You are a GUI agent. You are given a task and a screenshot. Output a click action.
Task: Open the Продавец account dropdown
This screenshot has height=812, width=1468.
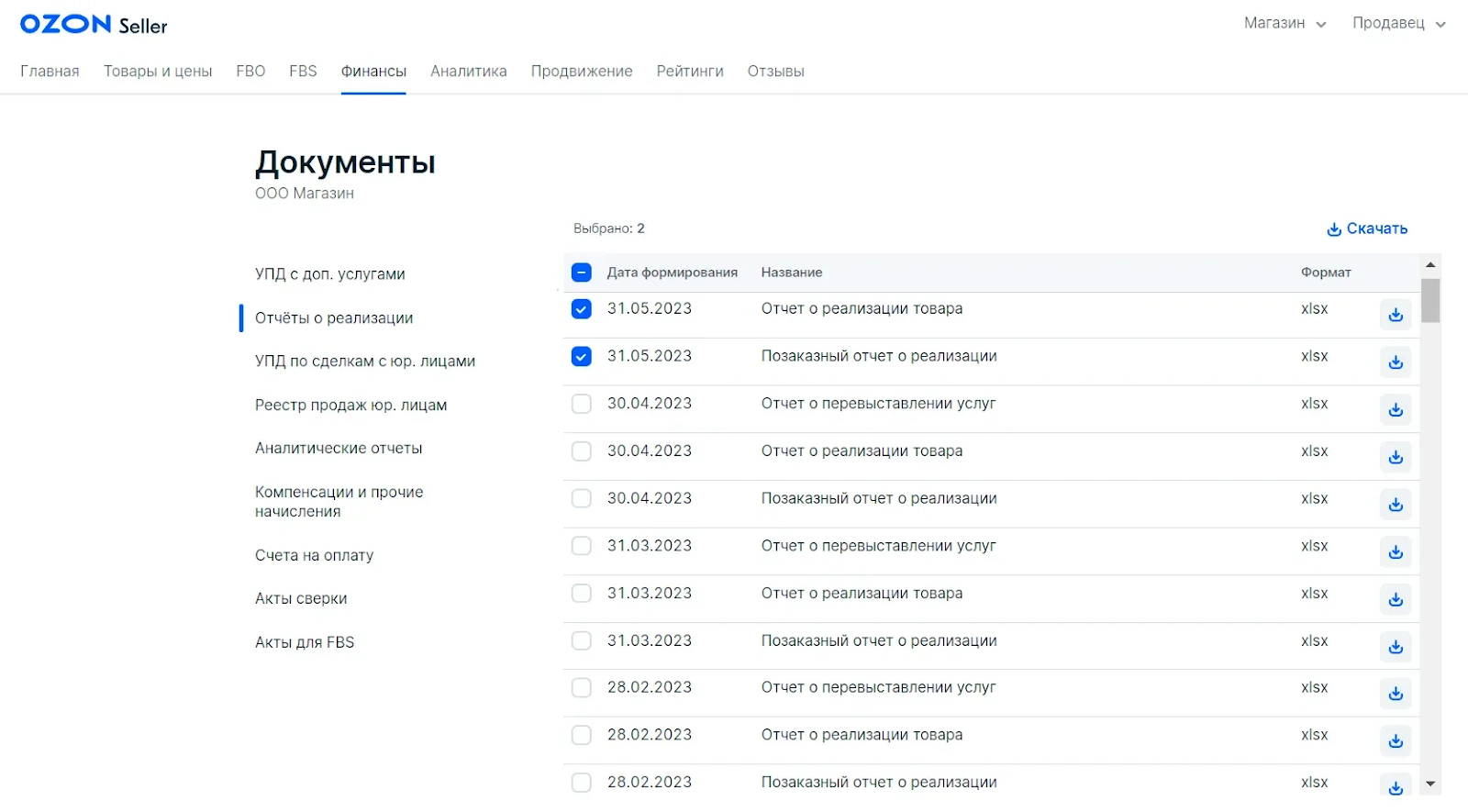coord(1399,24)
